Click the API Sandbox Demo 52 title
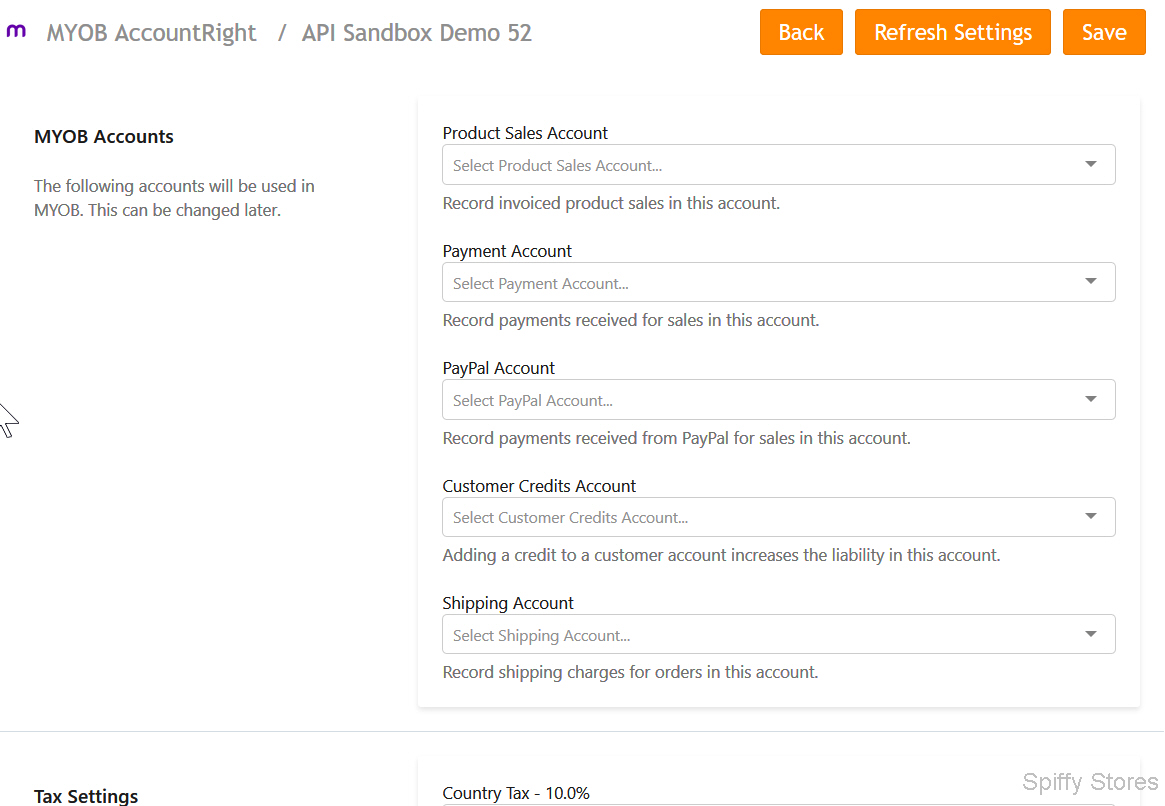The width and height of the screenshot is (1165, 806). (416, 33)
